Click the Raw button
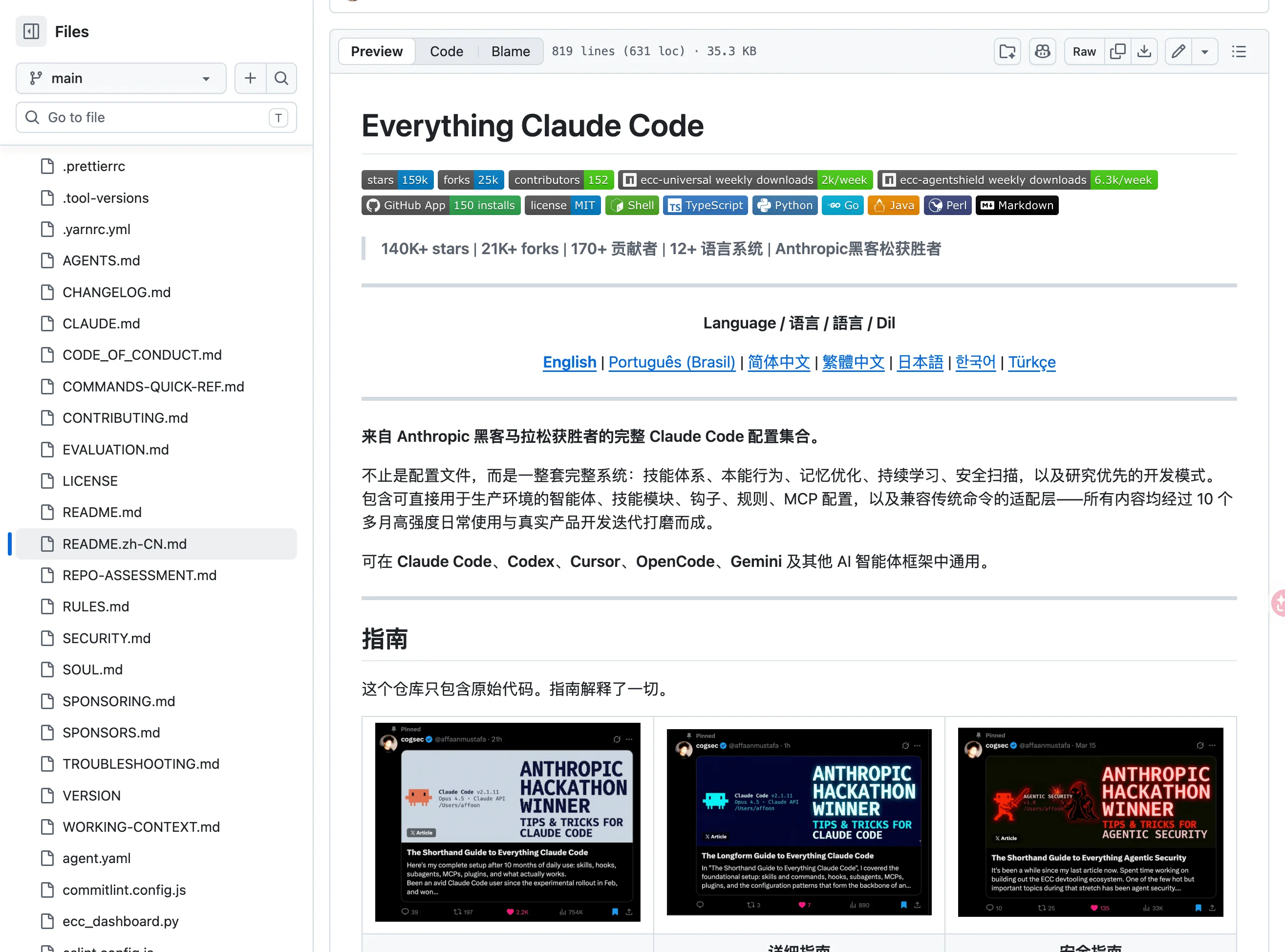 1083,51
